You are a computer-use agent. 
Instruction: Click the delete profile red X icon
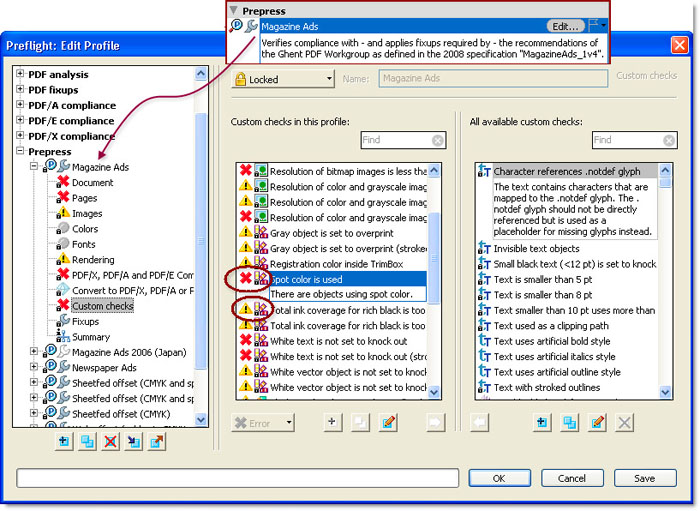click(x=111, y=441)
